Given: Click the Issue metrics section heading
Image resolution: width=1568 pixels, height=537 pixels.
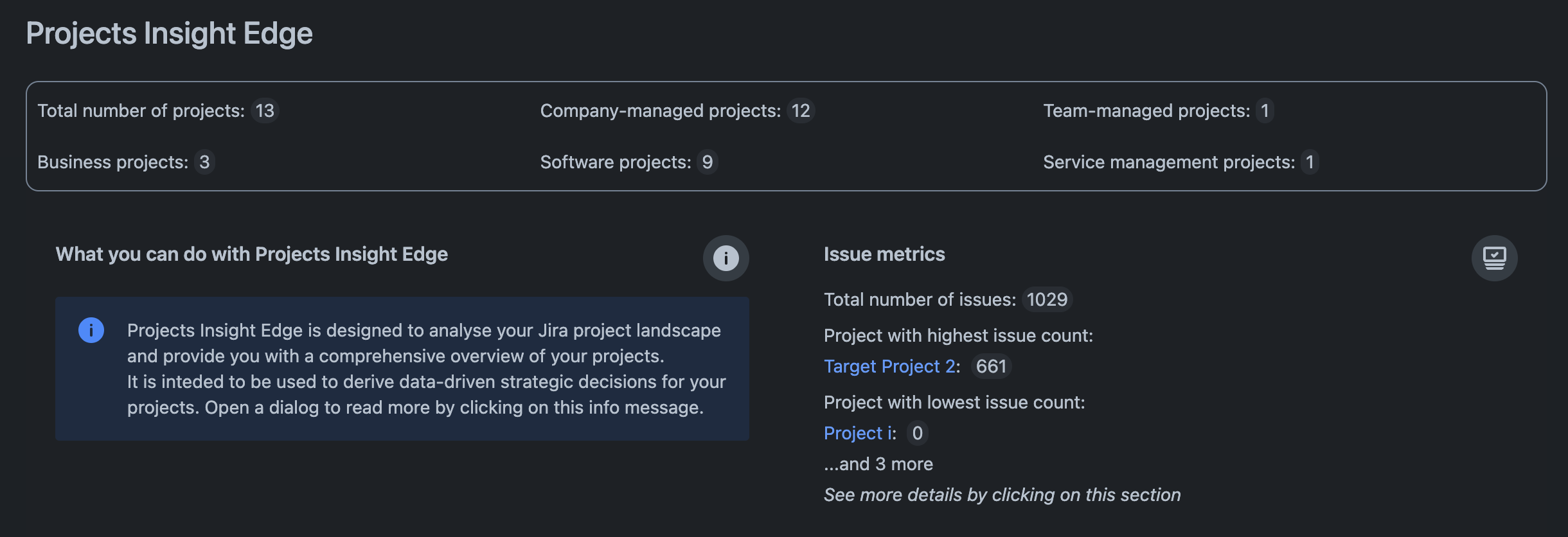Looking at the screenshot, I should (x=884, y=254).
